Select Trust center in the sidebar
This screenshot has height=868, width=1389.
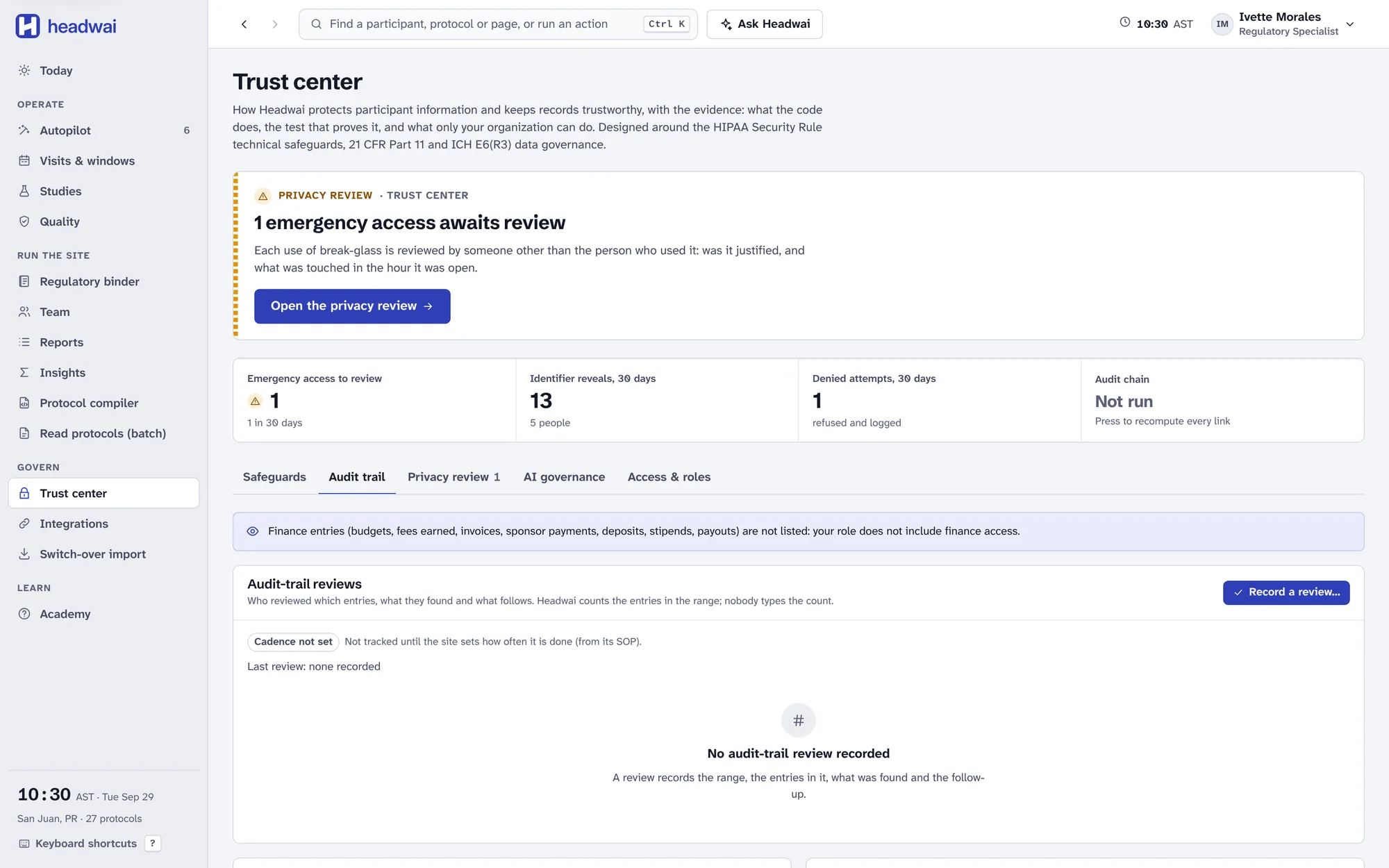point(103,493)
